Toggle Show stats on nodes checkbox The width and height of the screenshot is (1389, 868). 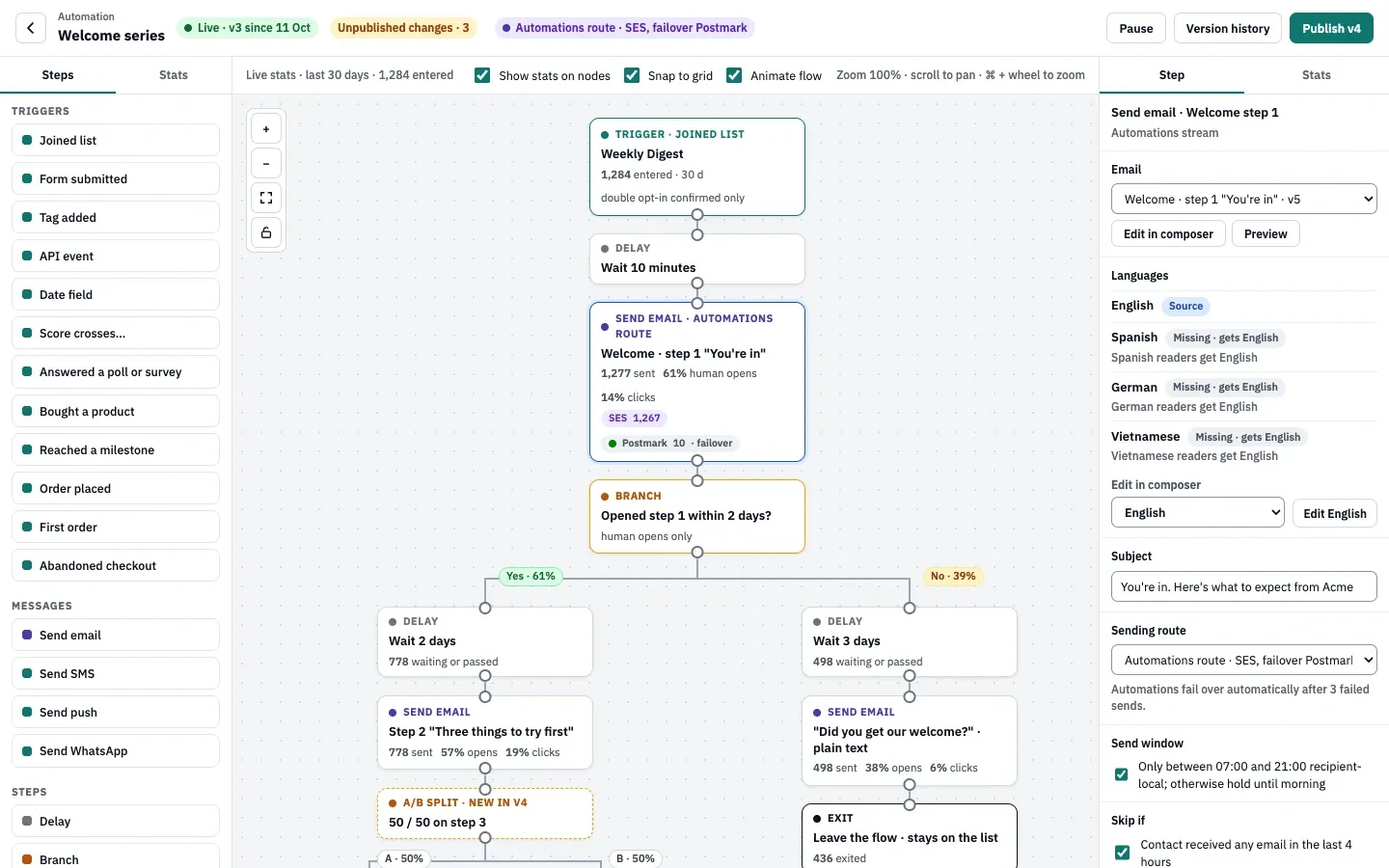(482, 75)
